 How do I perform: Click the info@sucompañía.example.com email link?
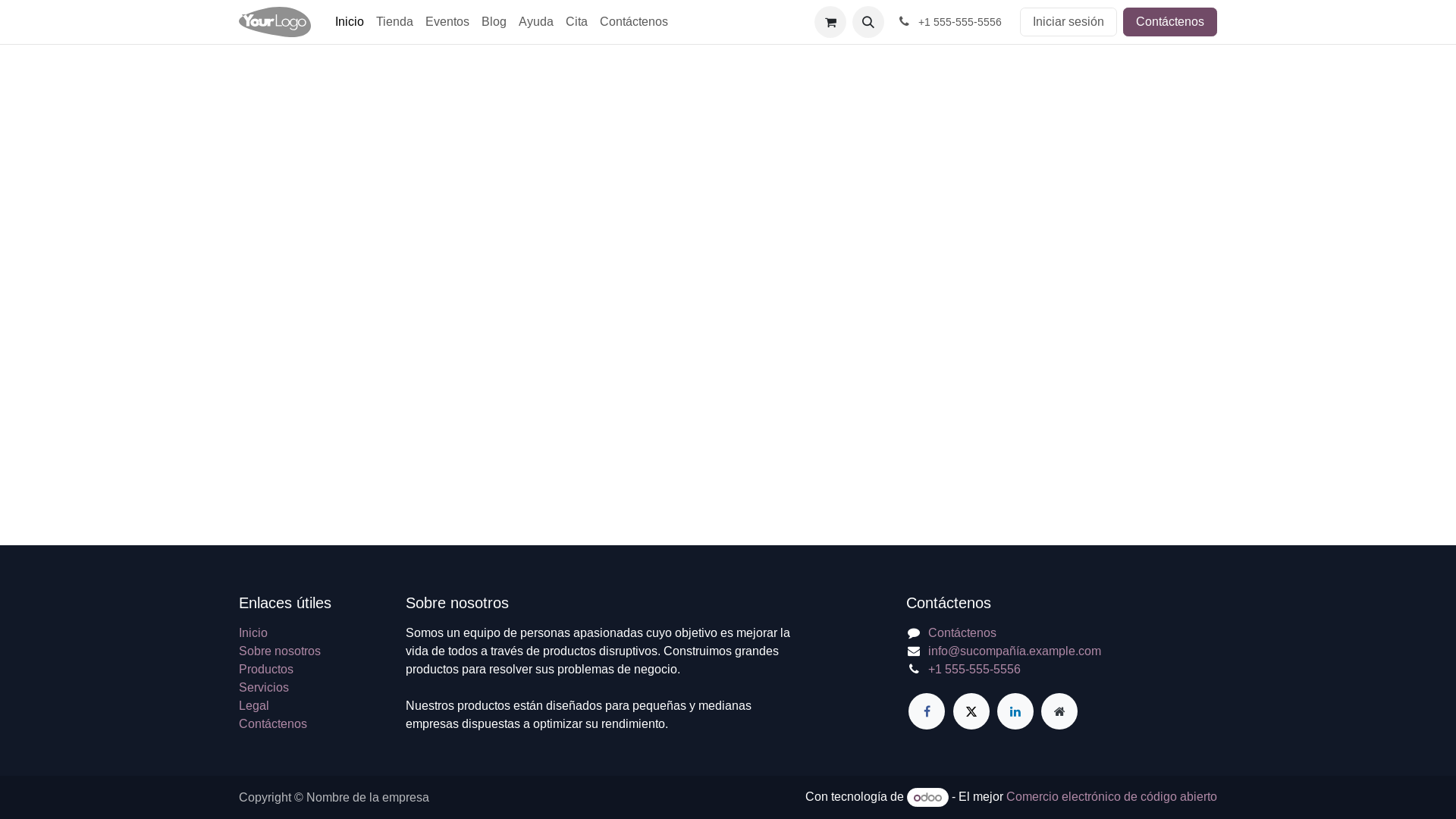pyautogui.click(x=1015, y=651)
